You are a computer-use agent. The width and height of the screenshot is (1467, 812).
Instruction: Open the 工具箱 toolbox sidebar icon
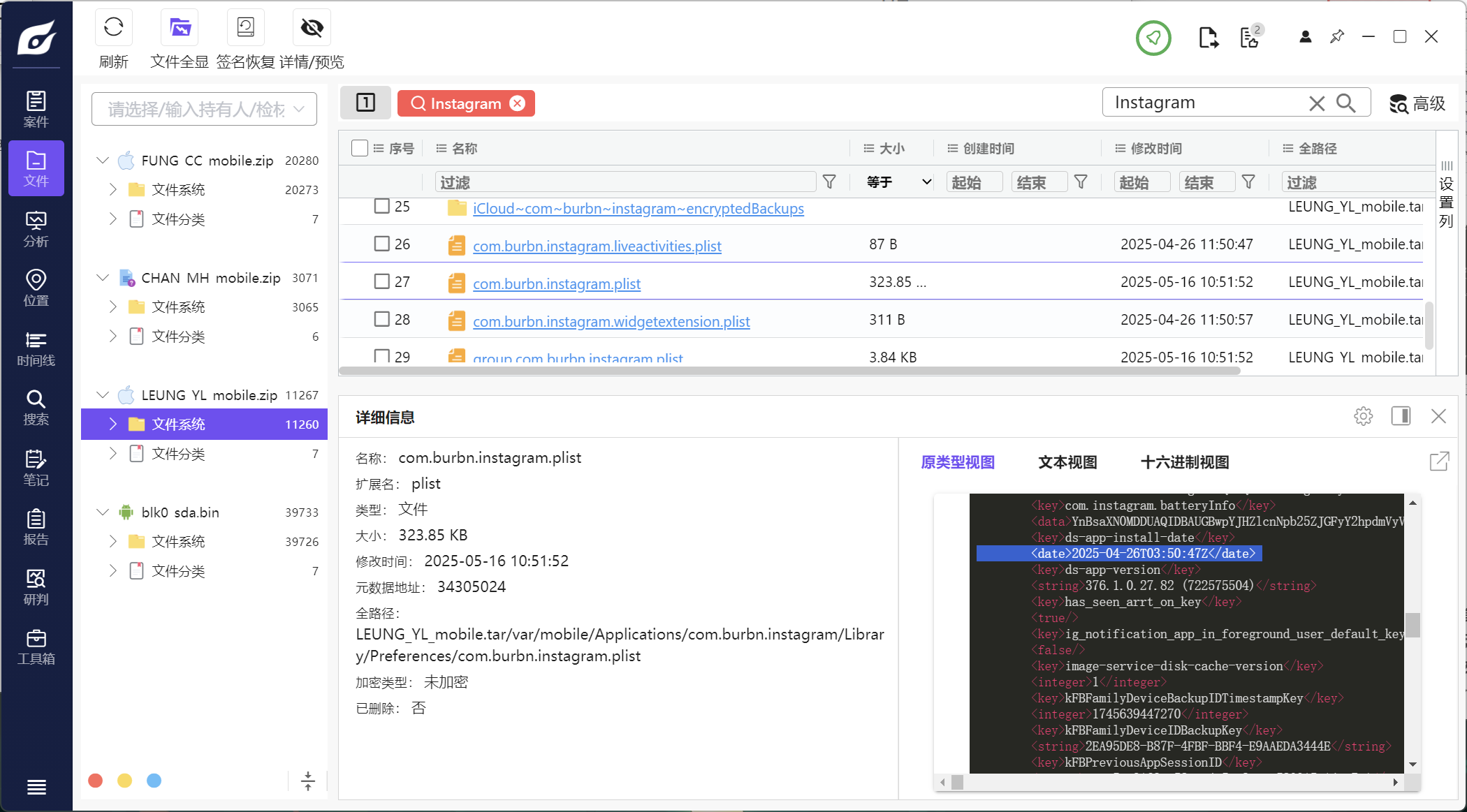[x=36, y=647]
